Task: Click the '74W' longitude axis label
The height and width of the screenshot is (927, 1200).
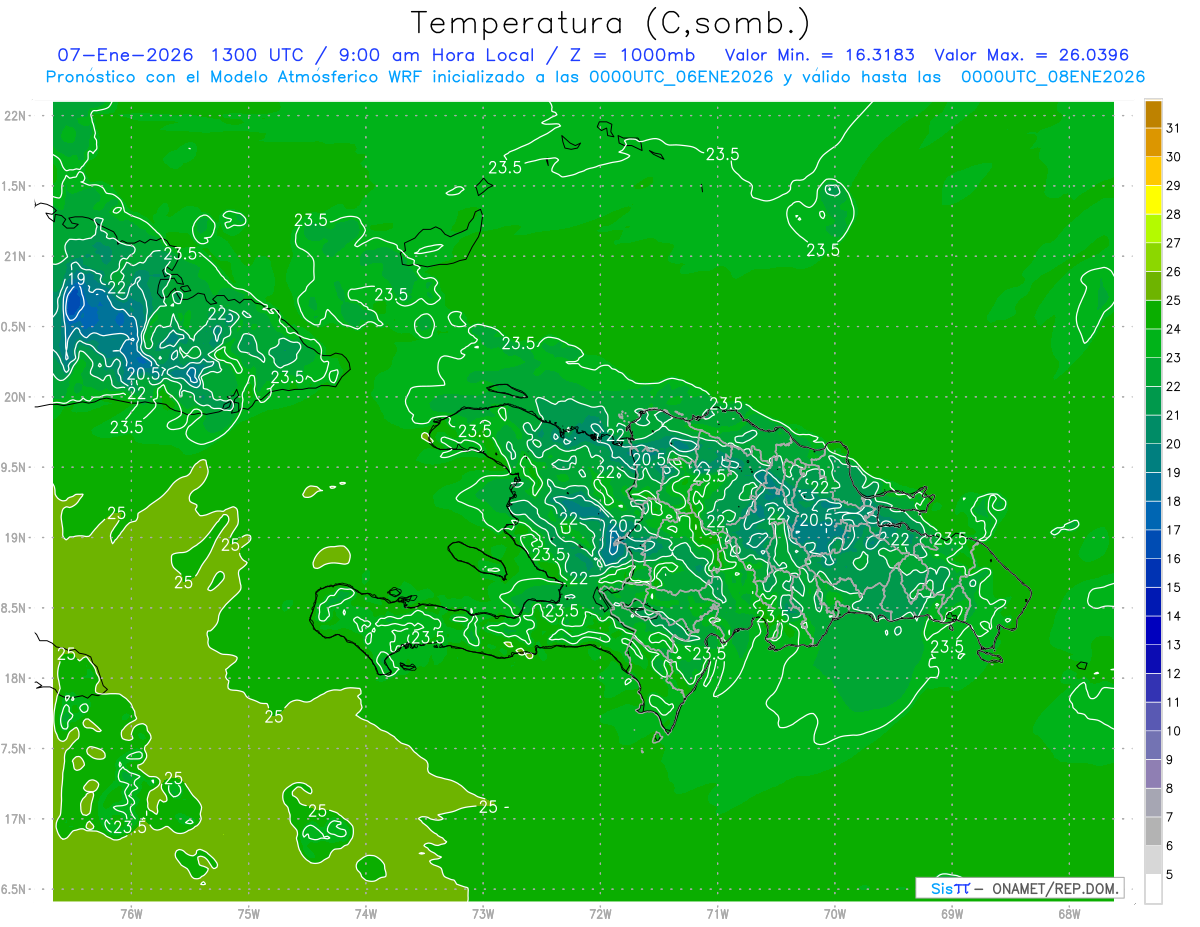Action: 366,914
